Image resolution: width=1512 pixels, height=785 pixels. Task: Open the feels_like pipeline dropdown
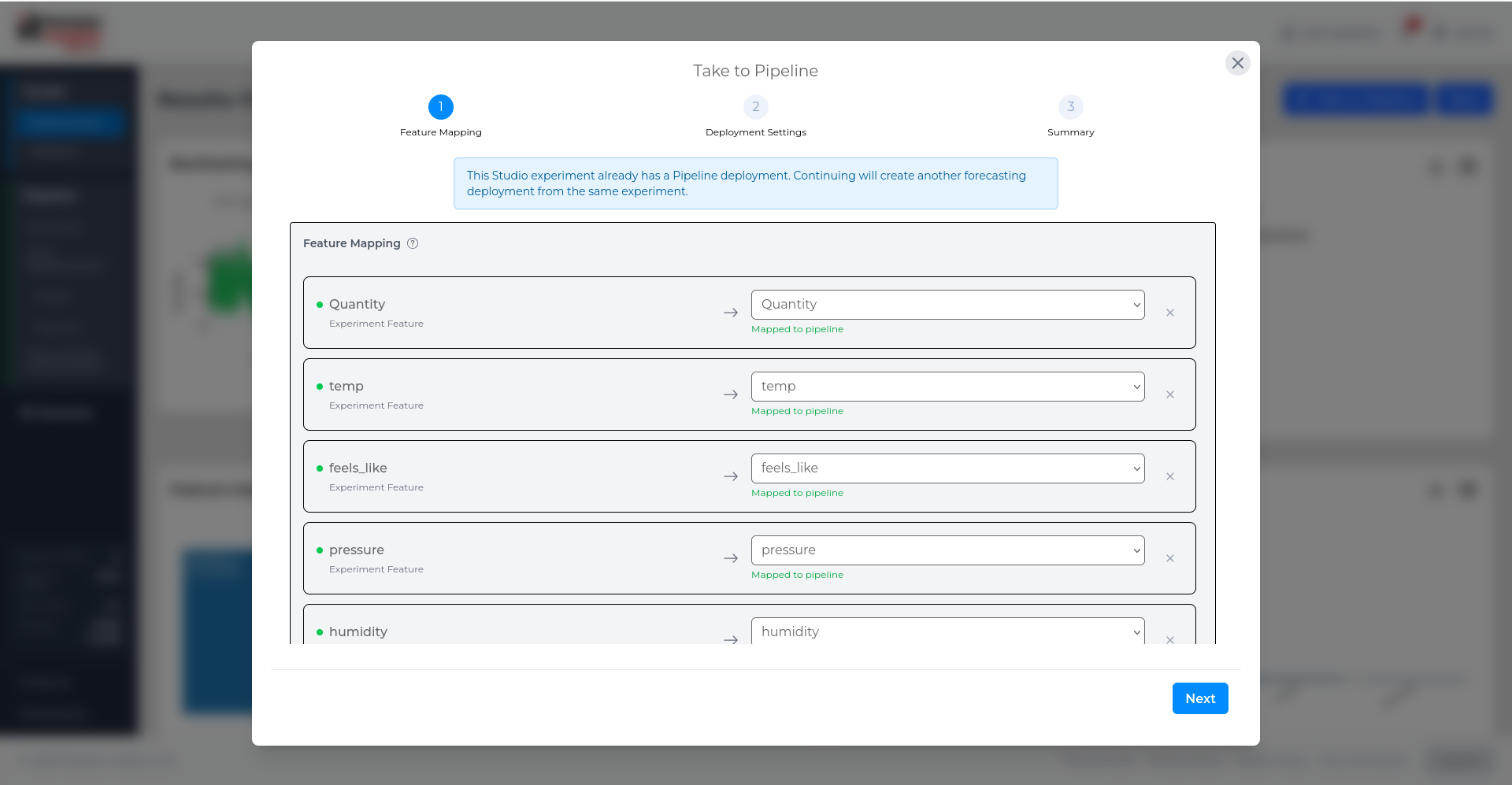[x=947, y=468]
